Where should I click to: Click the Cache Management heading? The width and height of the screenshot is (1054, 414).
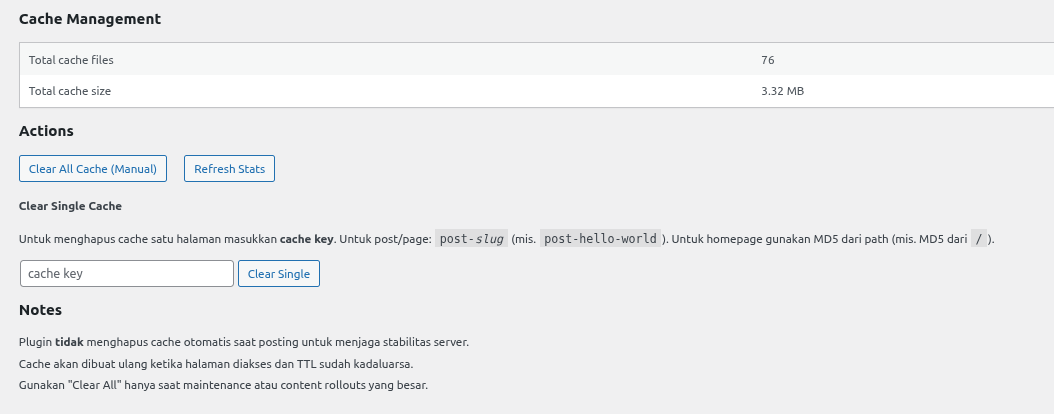(90, 19)
